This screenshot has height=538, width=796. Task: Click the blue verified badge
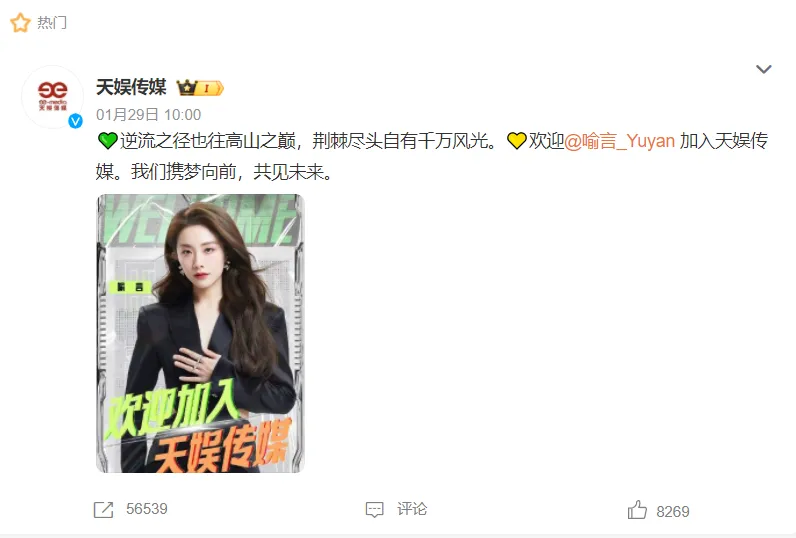click(x=76, y=121)
